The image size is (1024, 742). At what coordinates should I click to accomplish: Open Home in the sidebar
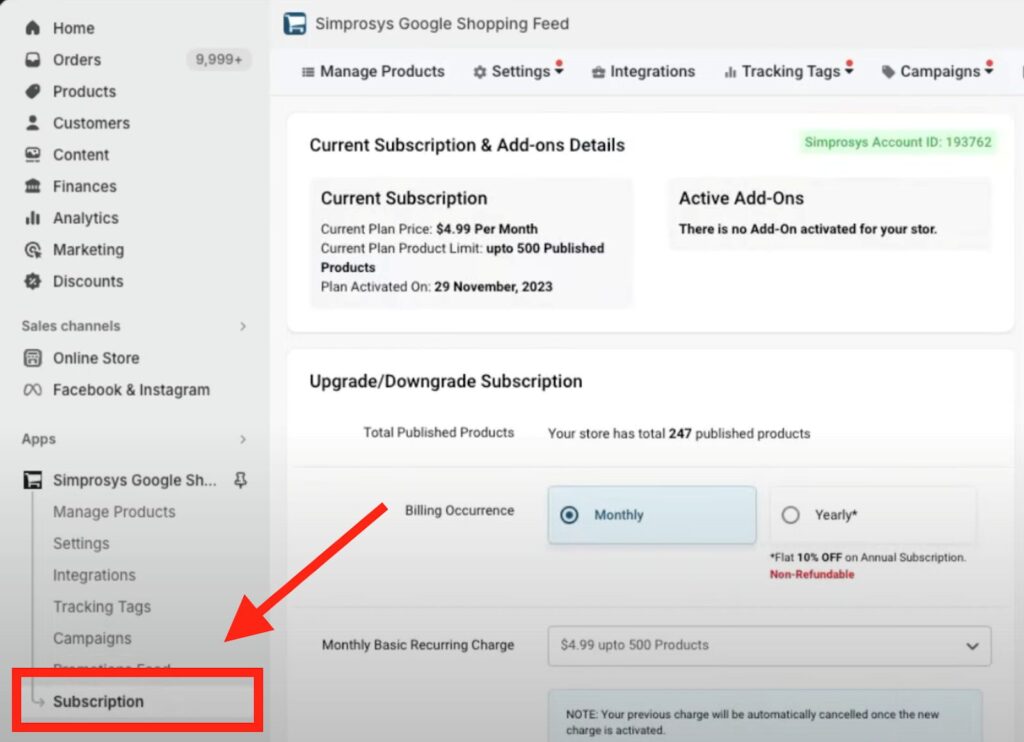click(x=74, y=28)
